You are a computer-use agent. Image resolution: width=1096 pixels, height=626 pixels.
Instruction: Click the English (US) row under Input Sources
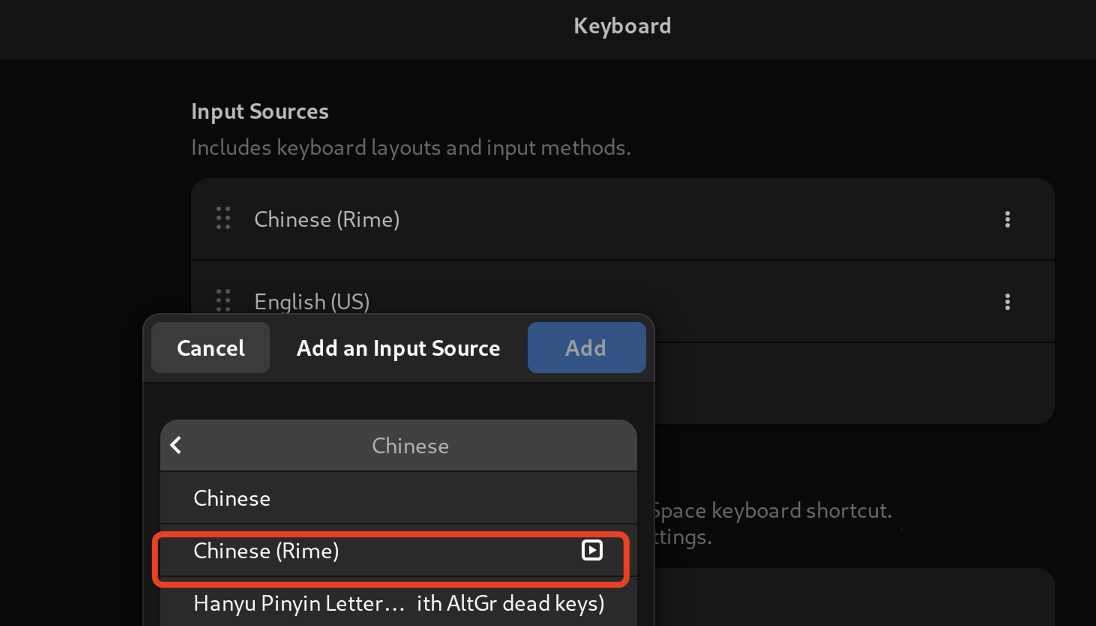[x=600, y=299]
